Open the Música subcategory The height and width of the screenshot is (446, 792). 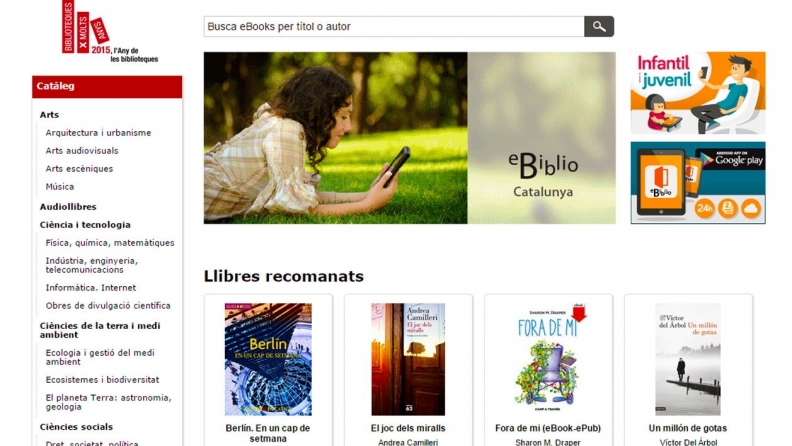coord(60,187)
